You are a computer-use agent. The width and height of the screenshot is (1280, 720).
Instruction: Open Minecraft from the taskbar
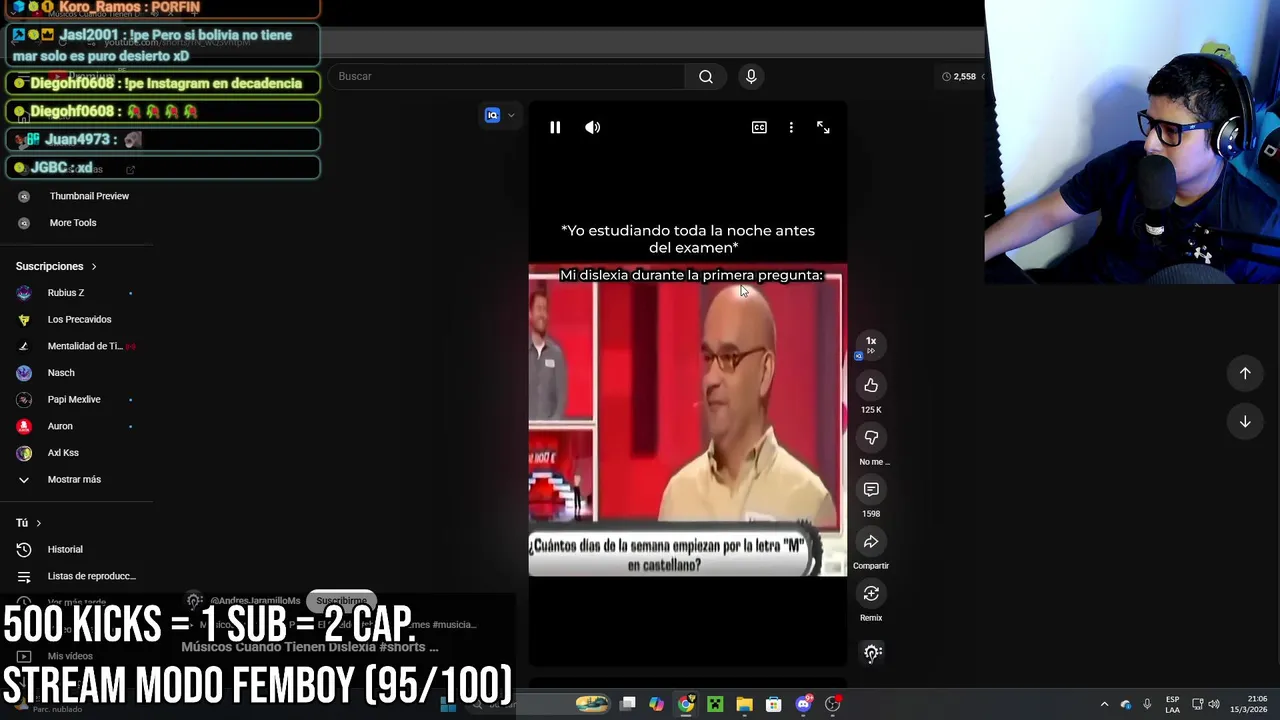tap(715, 704)
